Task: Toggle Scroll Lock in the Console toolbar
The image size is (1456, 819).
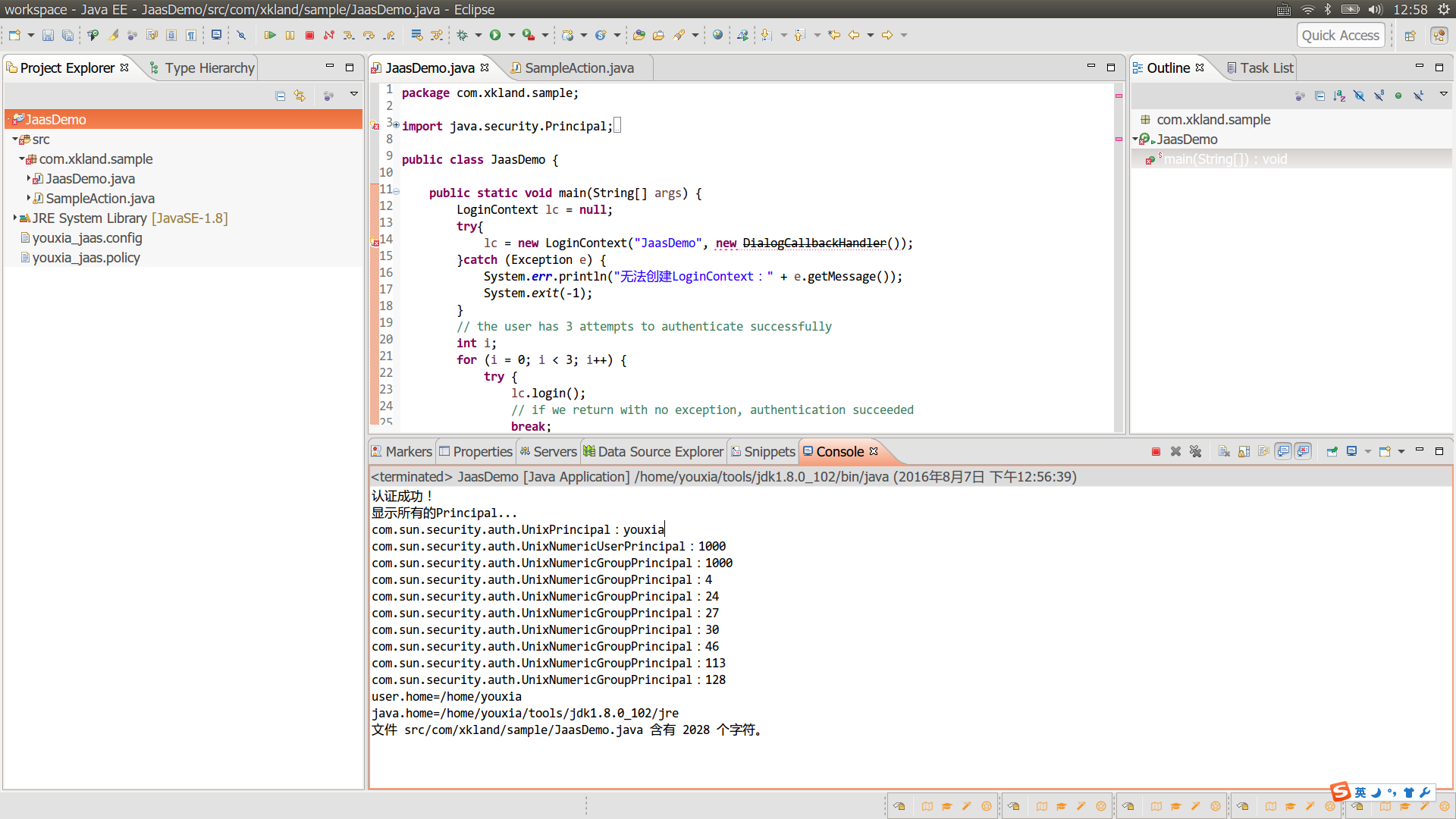Action: tap(1244, 451)
